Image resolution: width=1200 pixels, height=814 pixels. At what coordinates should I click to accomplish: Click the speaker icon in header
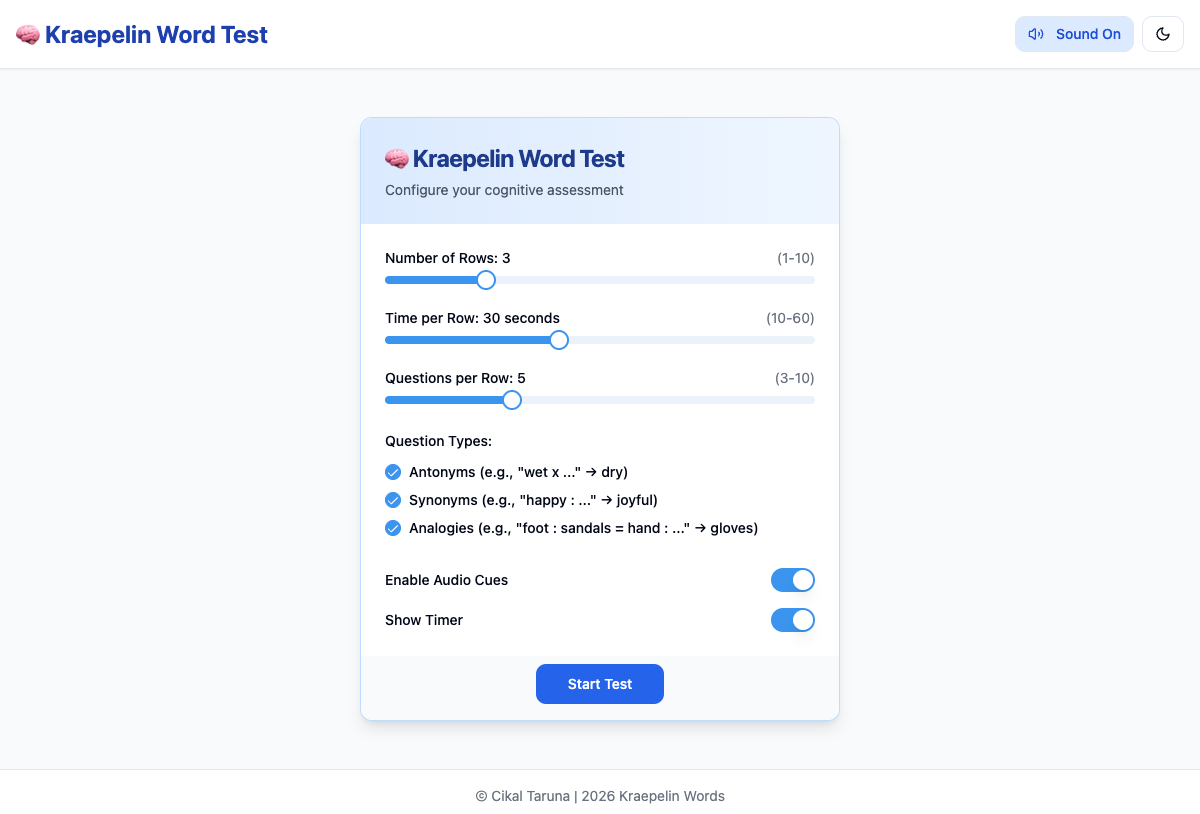click(1036, 34)
